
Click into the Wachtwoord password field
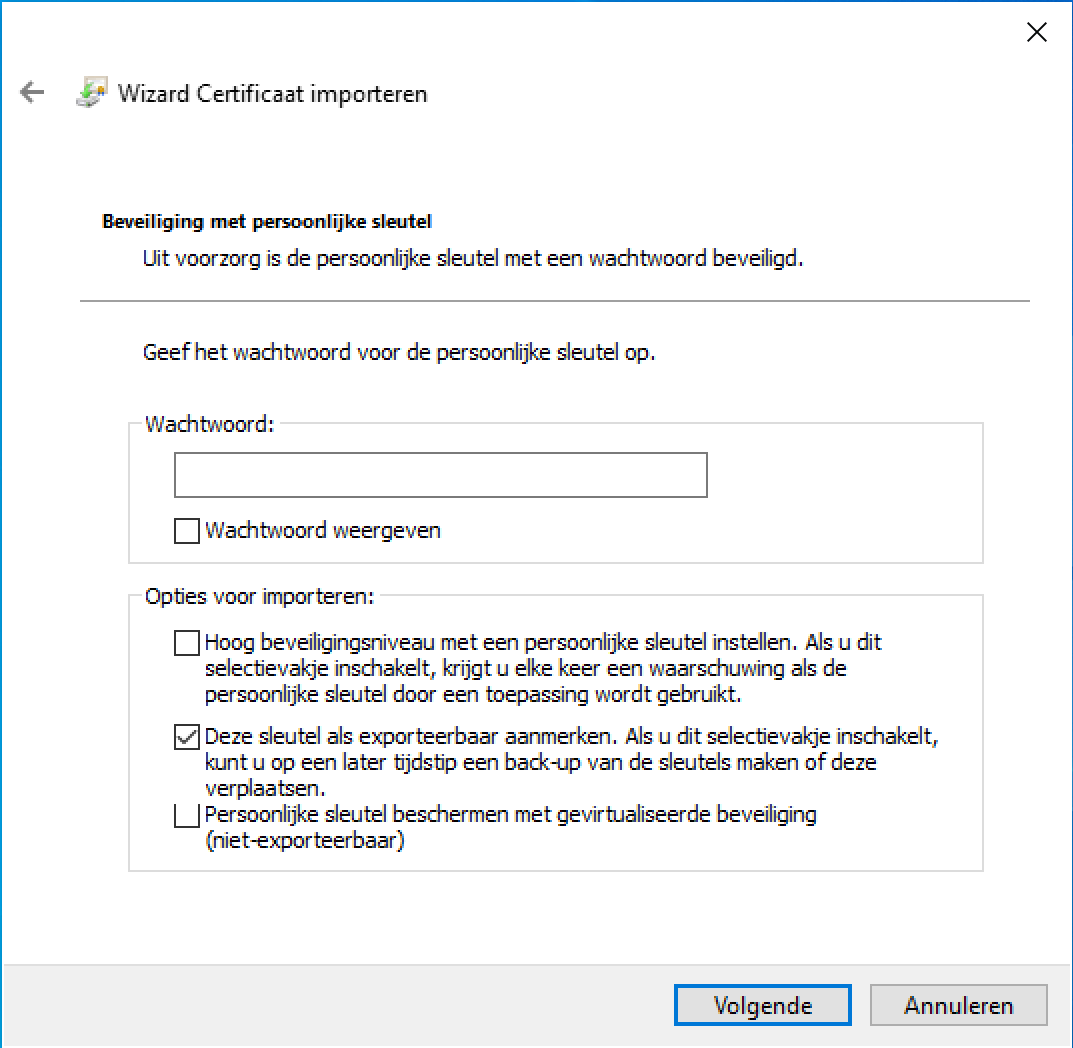(440, 475)
